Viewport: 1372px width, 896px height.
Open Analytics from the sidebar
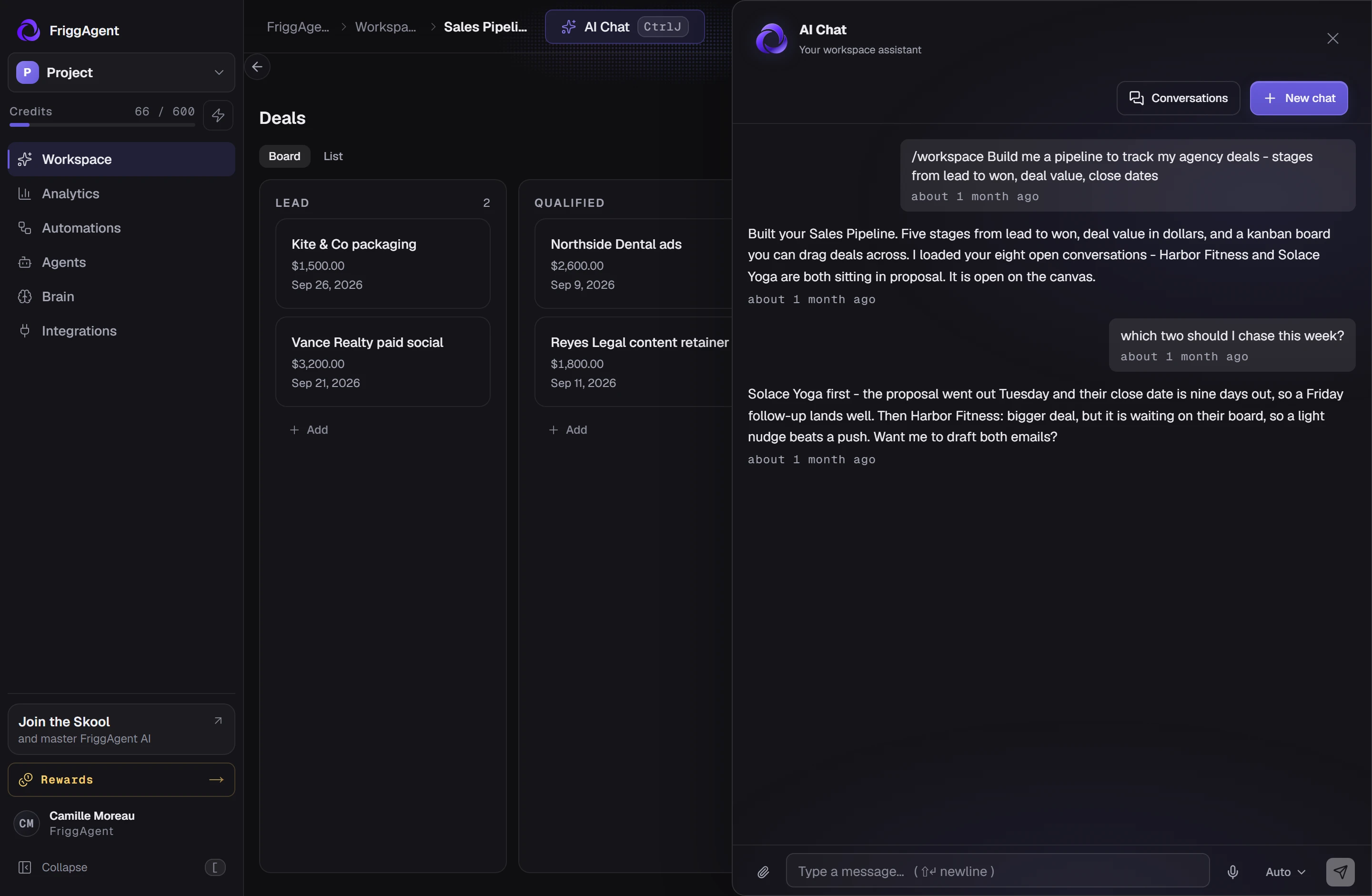[121, 193]
